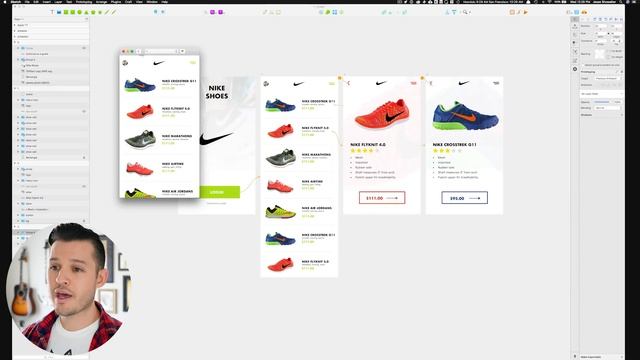
Task: Select the large blue Crosstrek shoe image
Action: (x=465, y=116)
